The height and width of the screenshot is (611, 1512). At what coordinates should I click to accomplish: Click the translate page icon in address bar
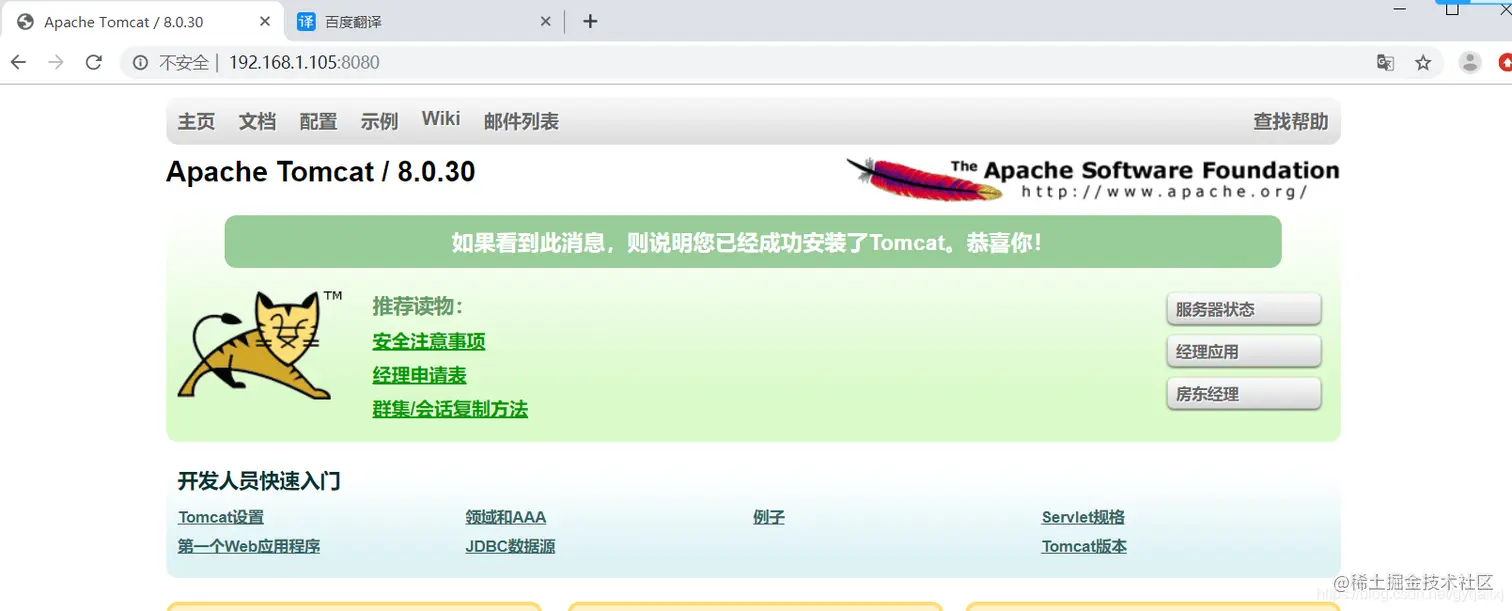[x=1385, y=62]
